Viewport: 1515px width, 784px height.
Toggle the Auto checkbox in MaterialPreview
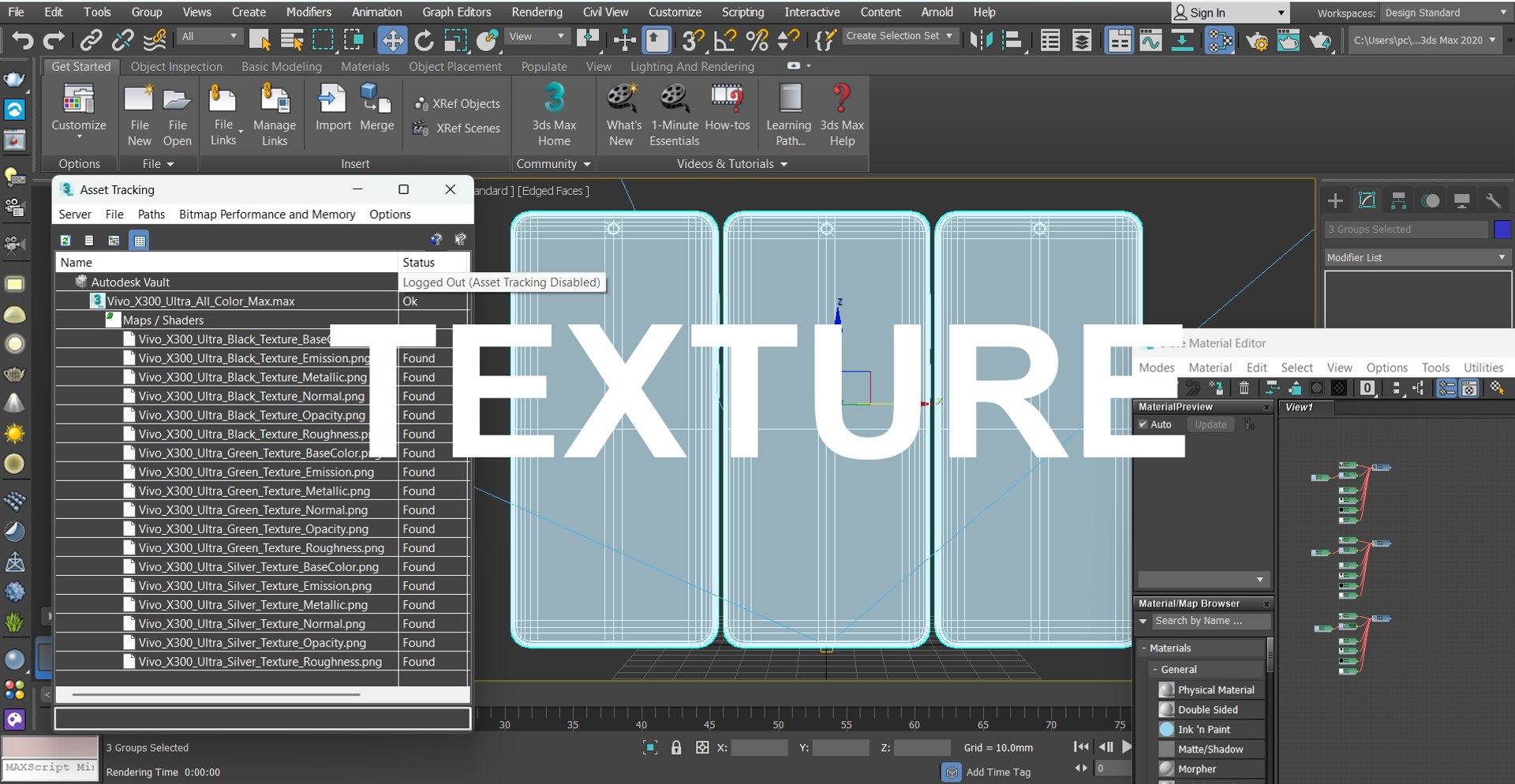1143,424
